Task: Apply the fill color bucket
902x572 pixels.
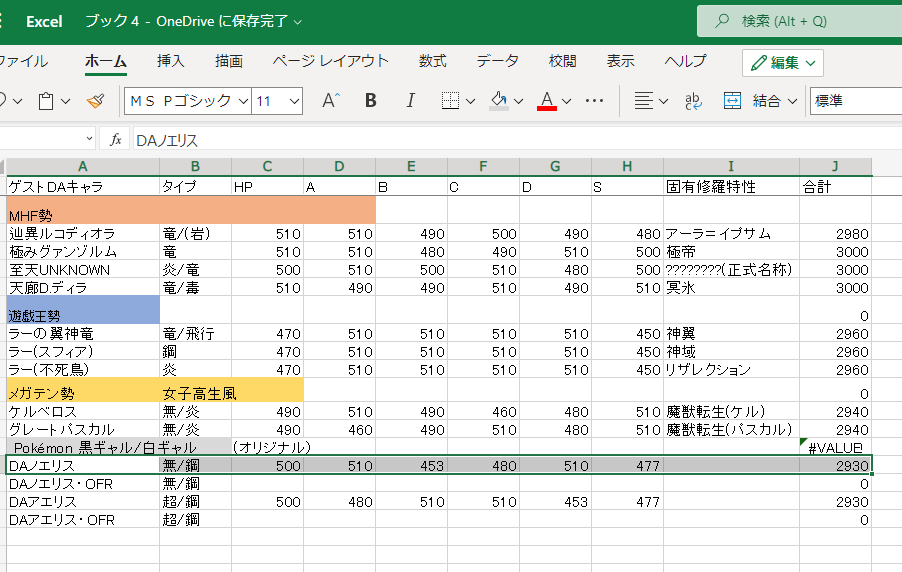Action: [498, 101]
